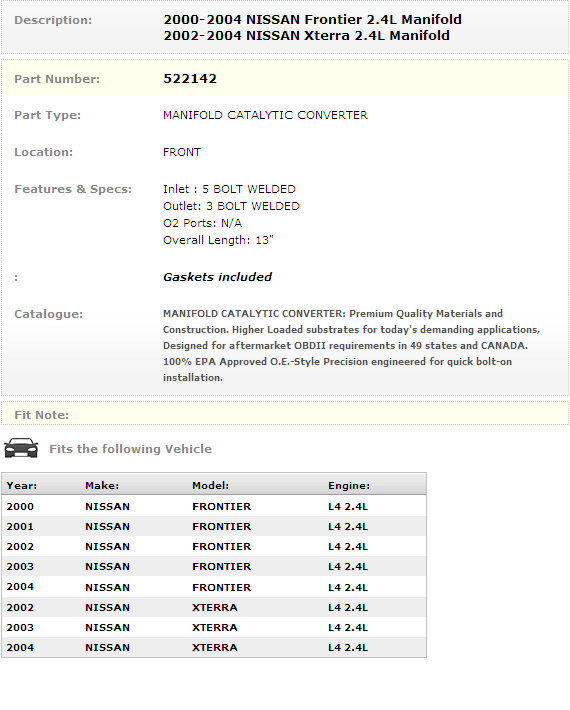Click the Year column header
This screenshot has width=570, height=710.
pyautogui.click(x=22, y=485)
